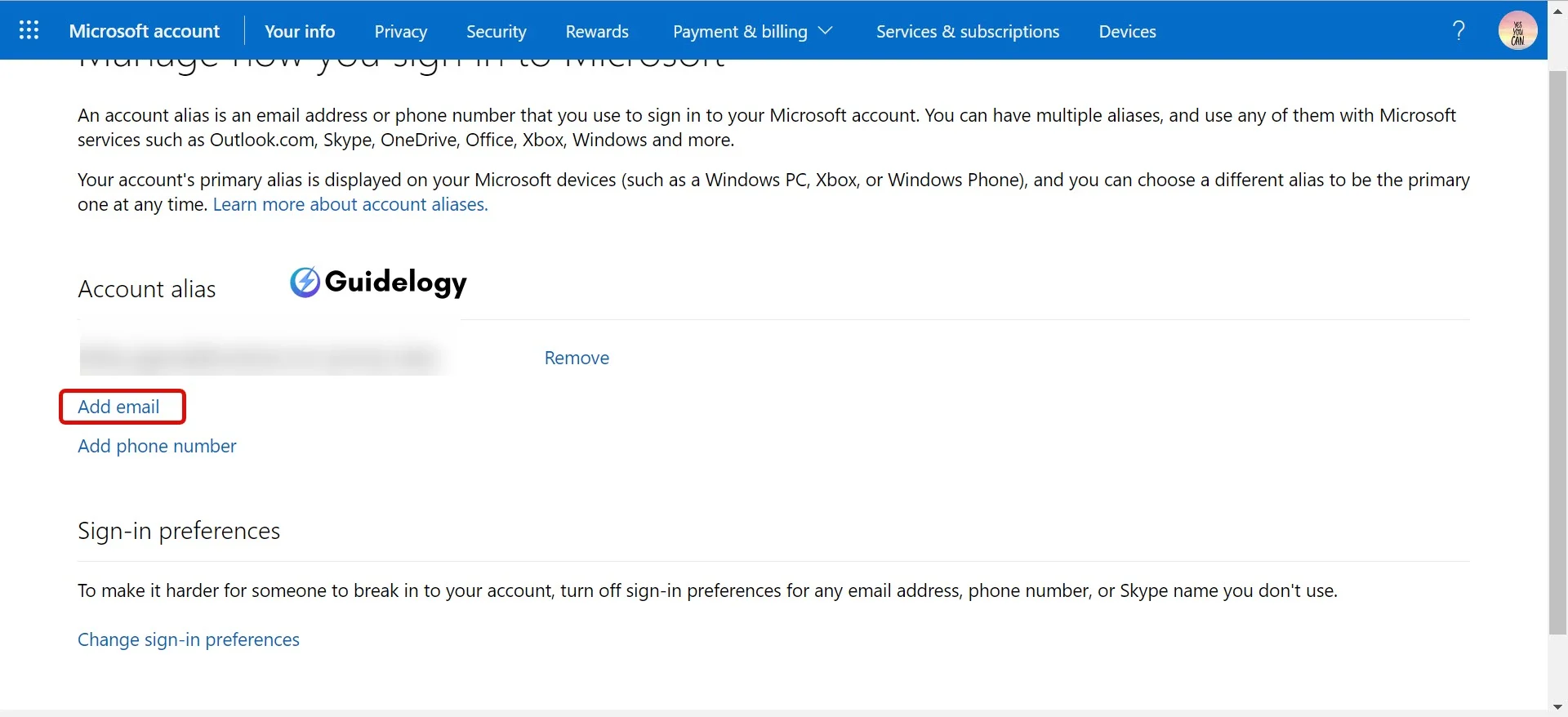
Task: Remove the listed account alias
Action: coord(577,358)
